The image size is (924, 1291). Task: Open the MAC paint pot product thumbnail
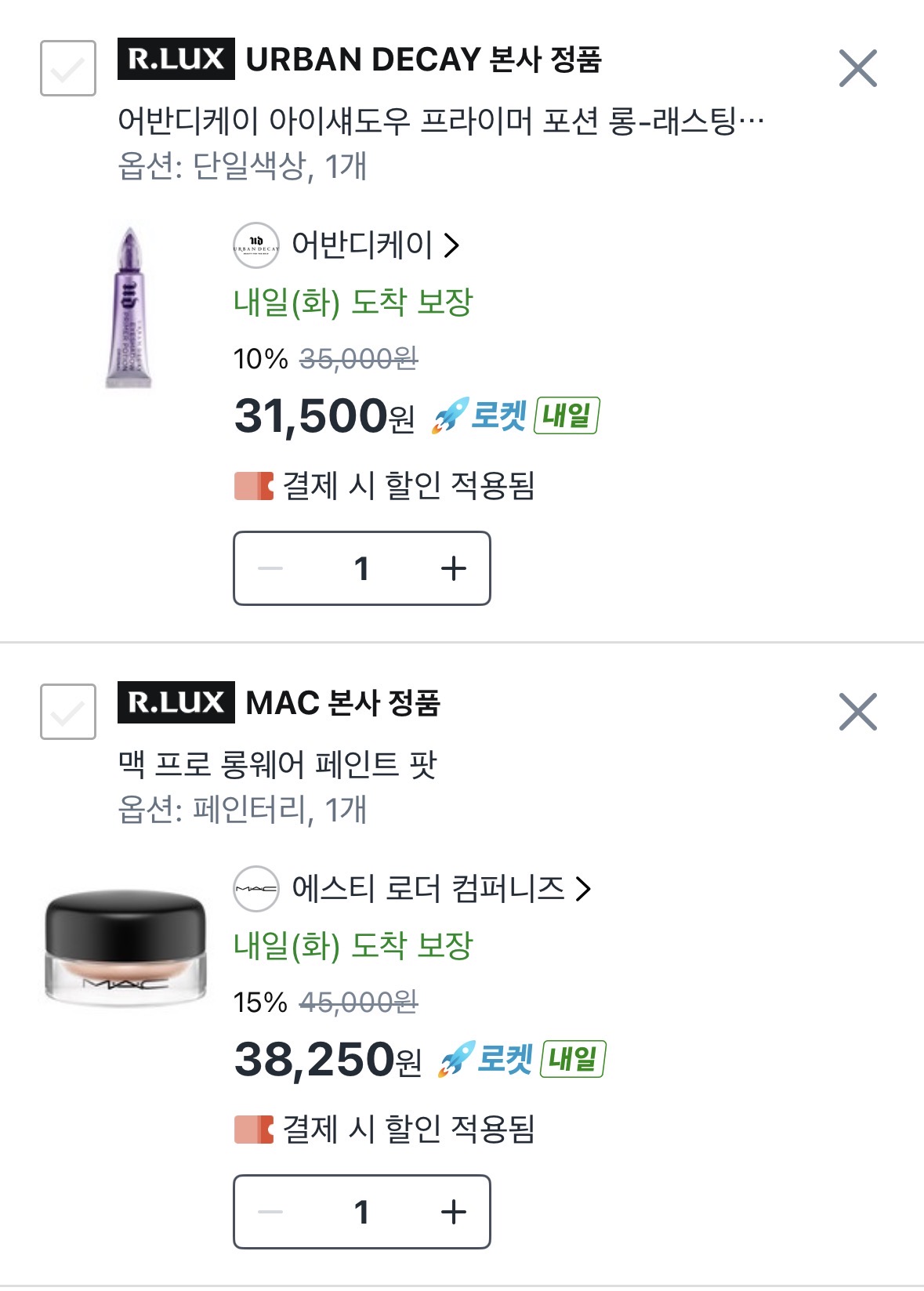[125, 947]
